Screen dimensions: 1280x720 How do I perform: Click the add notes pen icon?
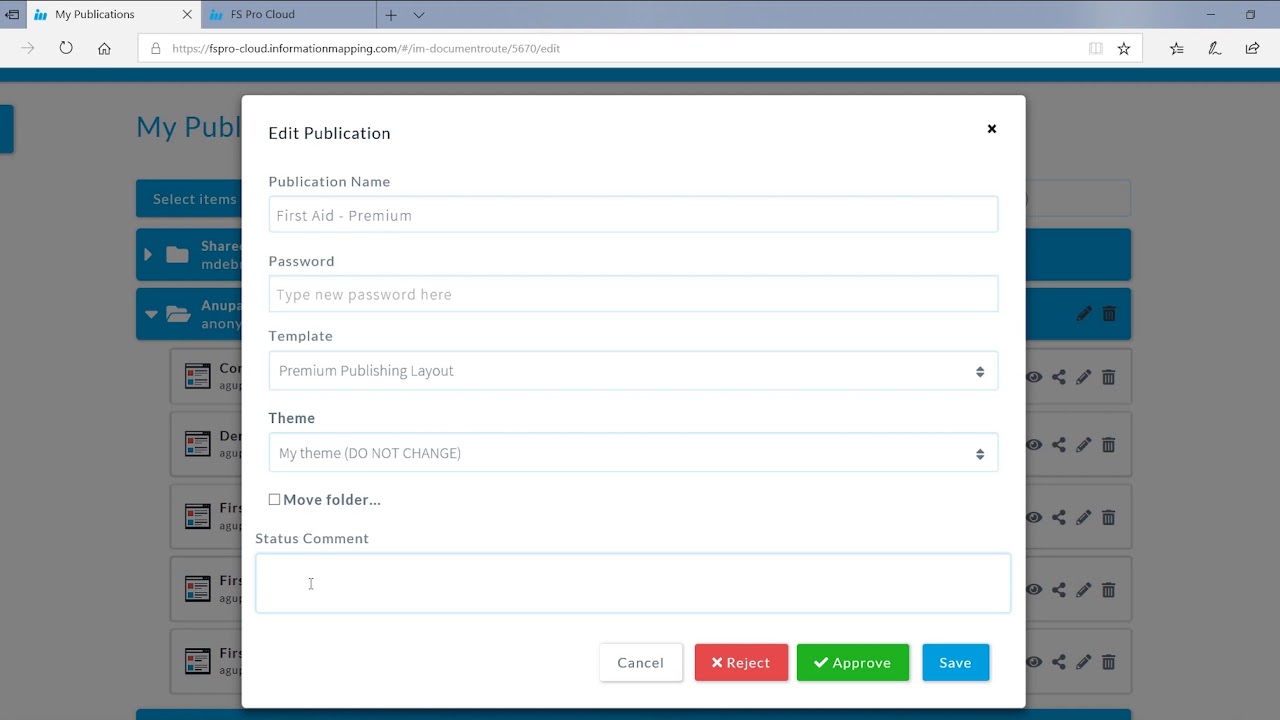click(x=1215, y=48)
